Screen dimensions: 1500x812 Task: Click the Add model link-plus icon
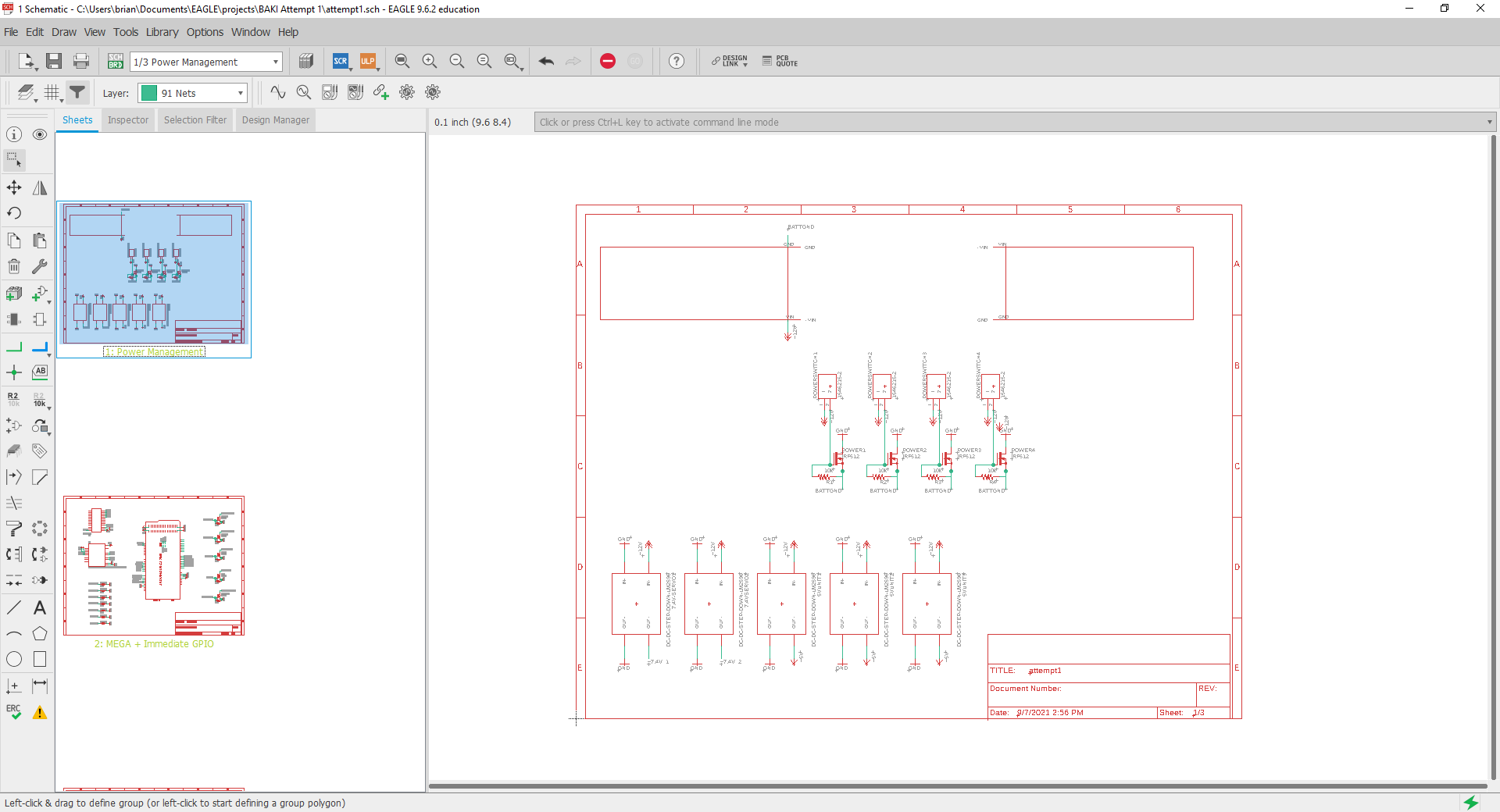coord(381,92)
